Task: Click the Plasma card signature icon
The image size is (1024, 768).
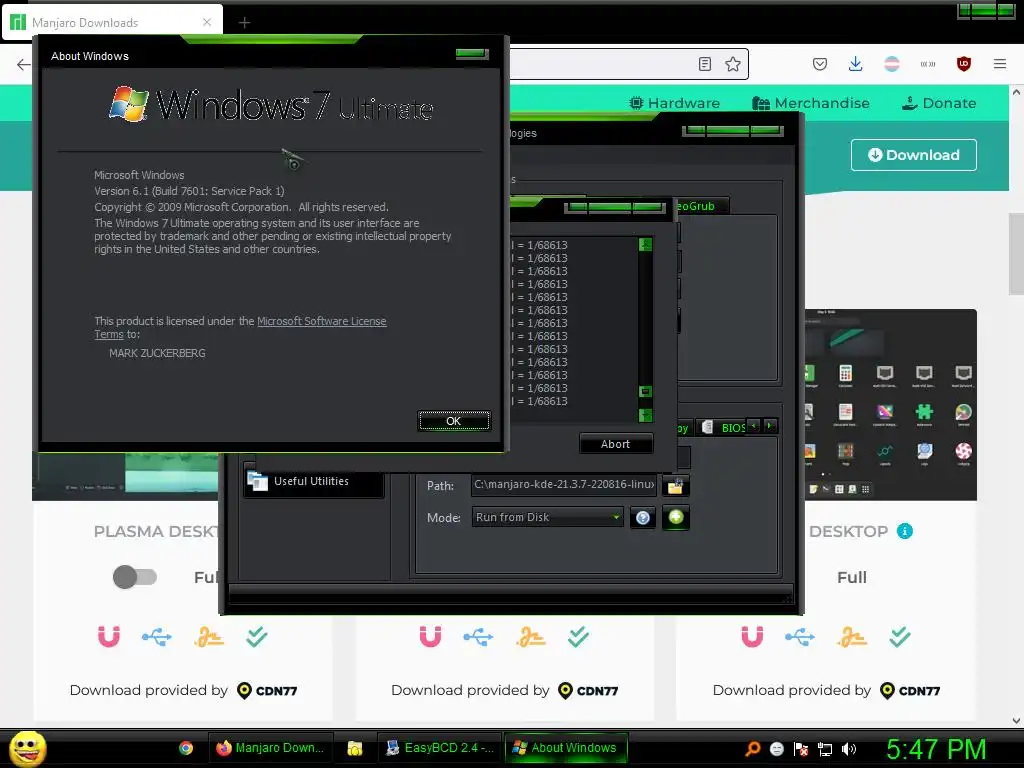Action: coord(208,637)
